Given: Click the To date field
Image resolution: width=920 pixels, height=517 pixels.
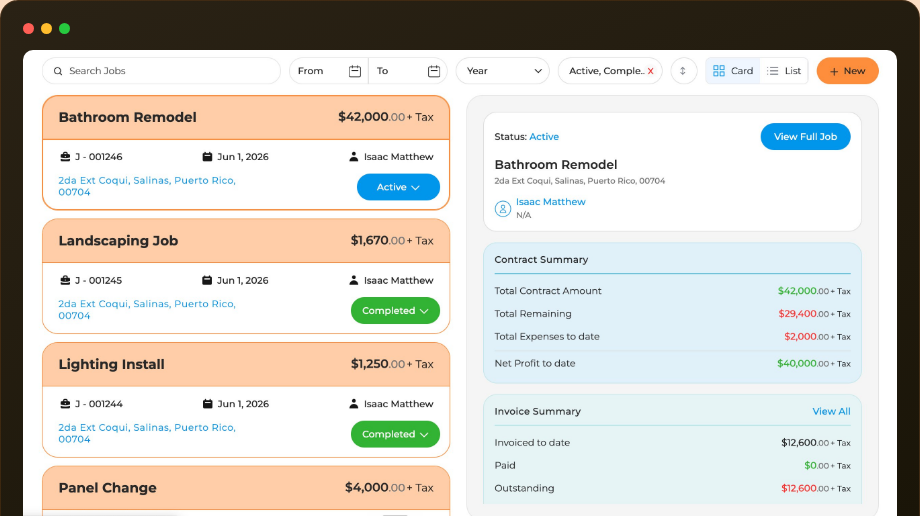Looking at the screenshot, I should (408, 71).
